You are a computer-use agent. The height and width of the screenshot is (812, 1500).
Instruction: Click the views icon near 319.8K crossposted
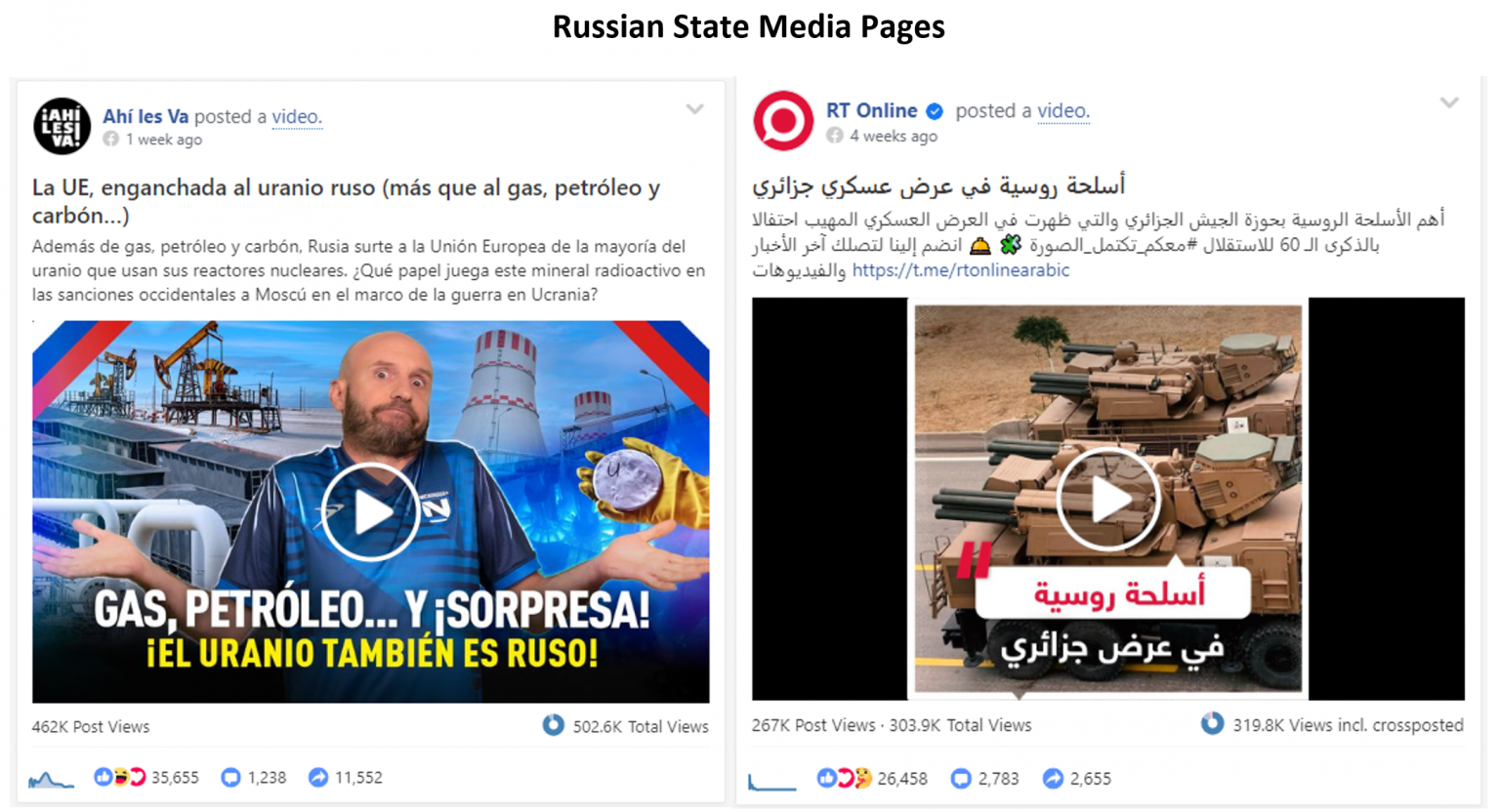pos(1212,723)
